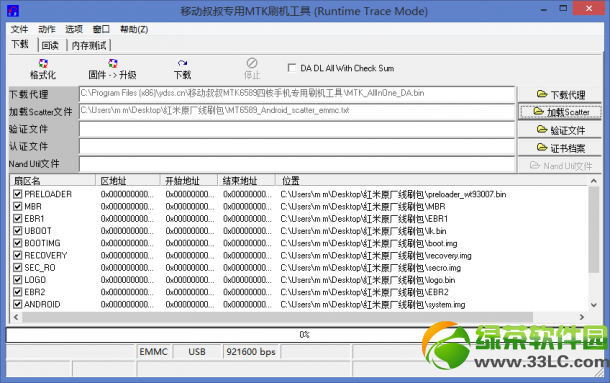Screen dimensions: 610x383
Task: Uncheck the EBR1 partition checkbox
Action: (x=18, y=218)
